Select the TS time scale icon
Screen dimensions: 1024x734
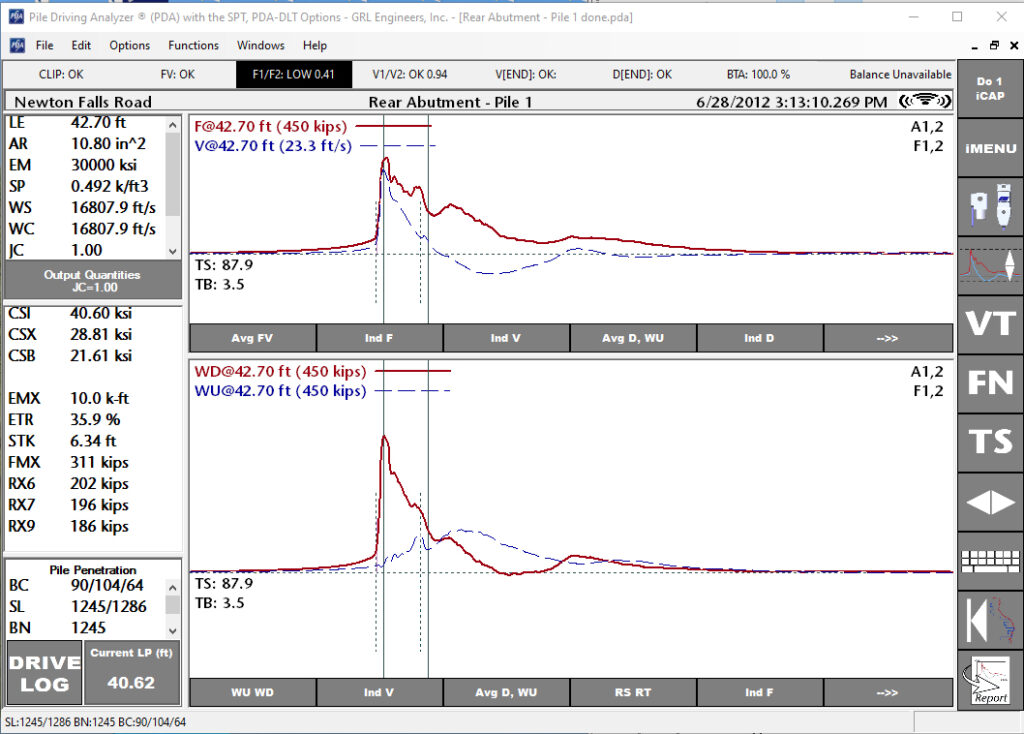tap(990, 441)
